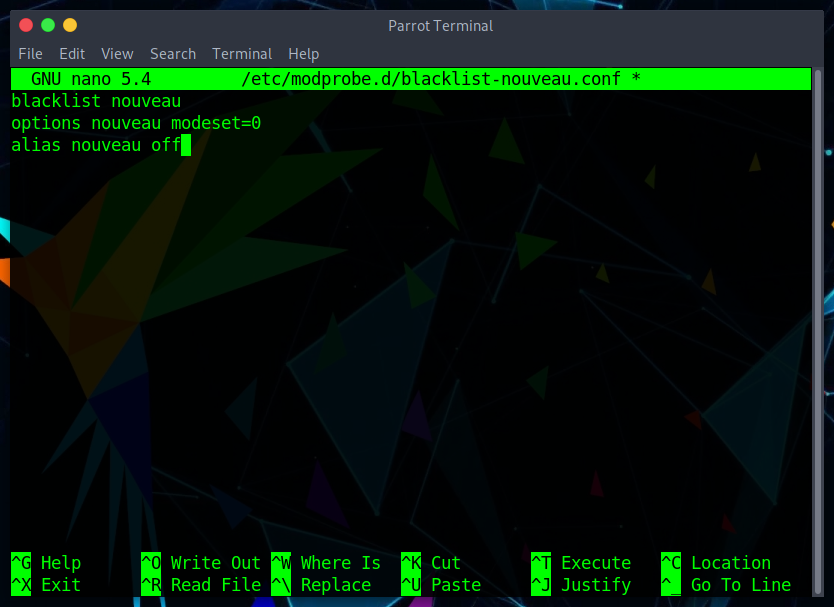
Task: Click the red close window button
Action: (x=25, y=25)
